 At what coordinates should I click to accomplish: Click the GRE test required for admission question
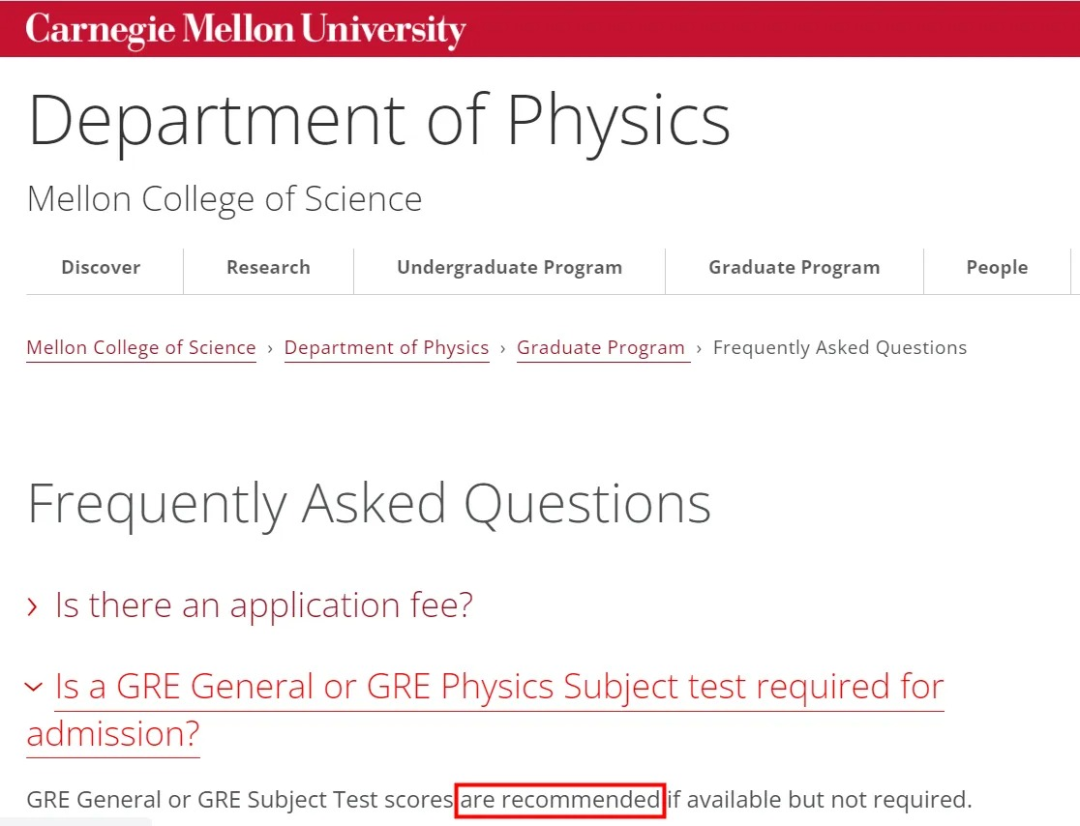[x=498, y=687]
